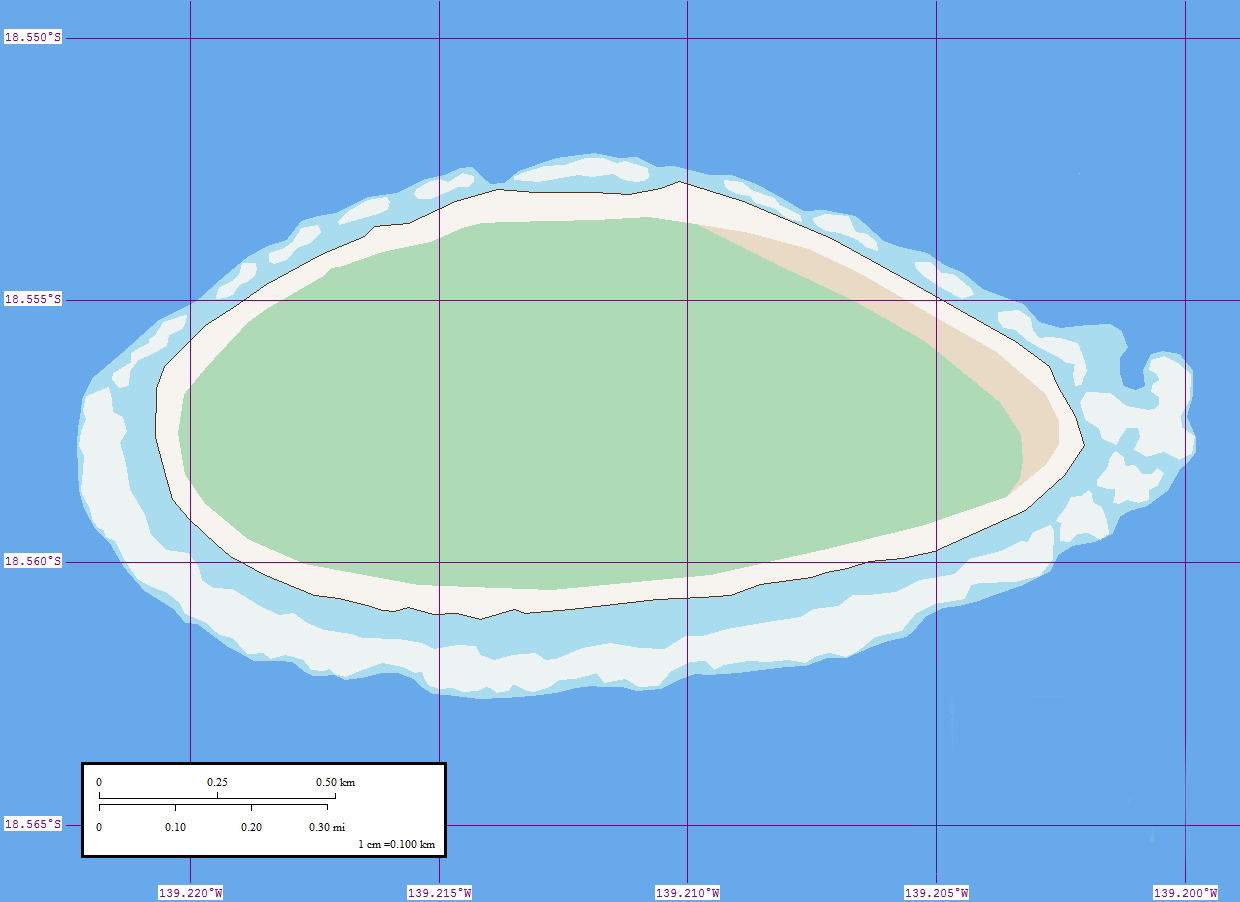The image size is (1240, 902).
Task: Click the '1 cm = 0.100 km' text
Action: click(x=396, y=845)
